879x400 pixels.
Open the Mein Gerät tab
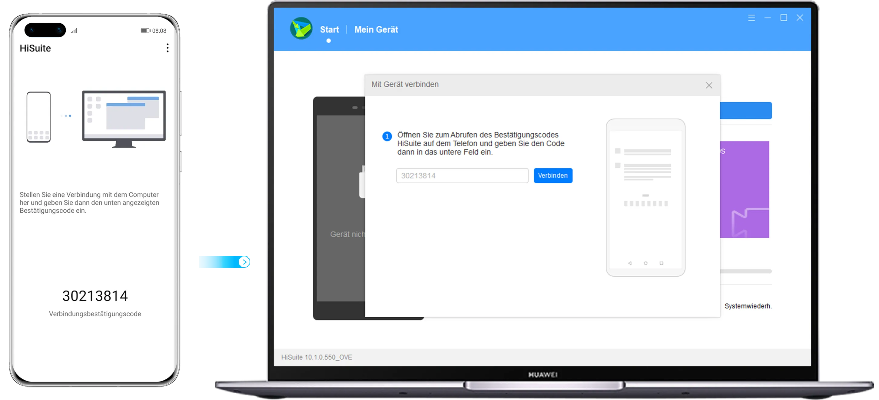pyautogui.click(x=376, y=30)
